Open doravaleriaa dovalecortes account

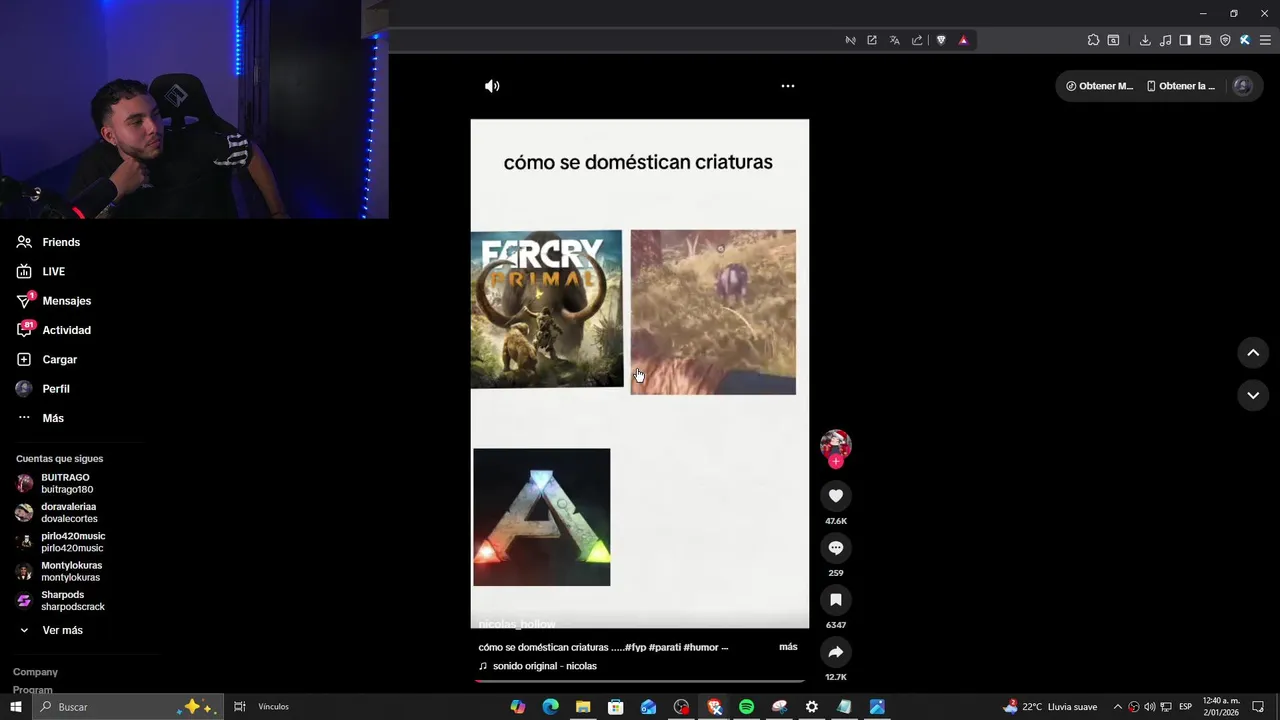coord(57,513)
